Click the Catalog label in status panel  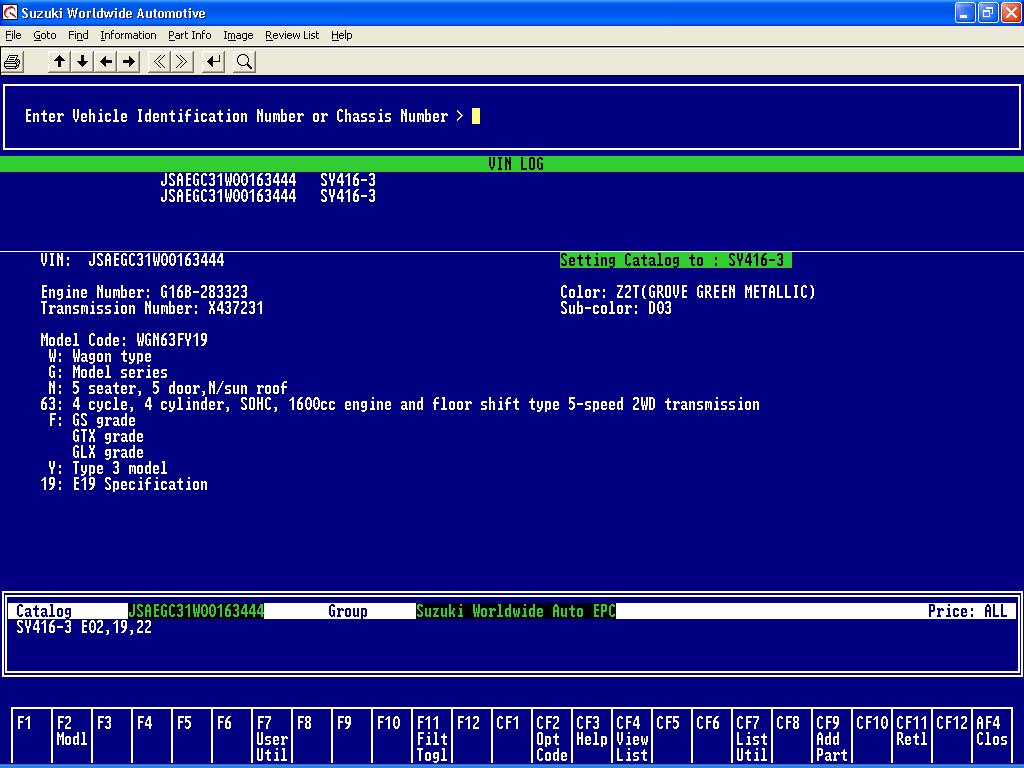click(43, 611)
